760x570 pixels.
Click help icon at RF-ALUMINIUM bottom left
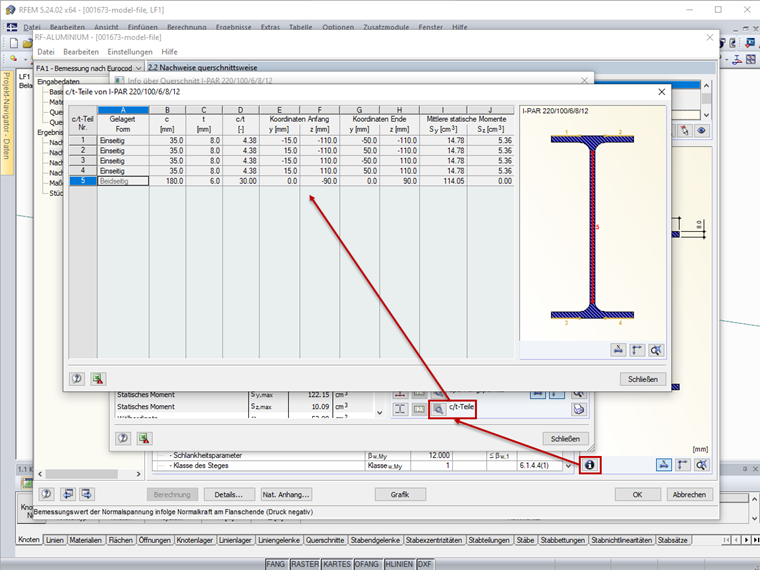pyautogui.click(x=47, y=494)
